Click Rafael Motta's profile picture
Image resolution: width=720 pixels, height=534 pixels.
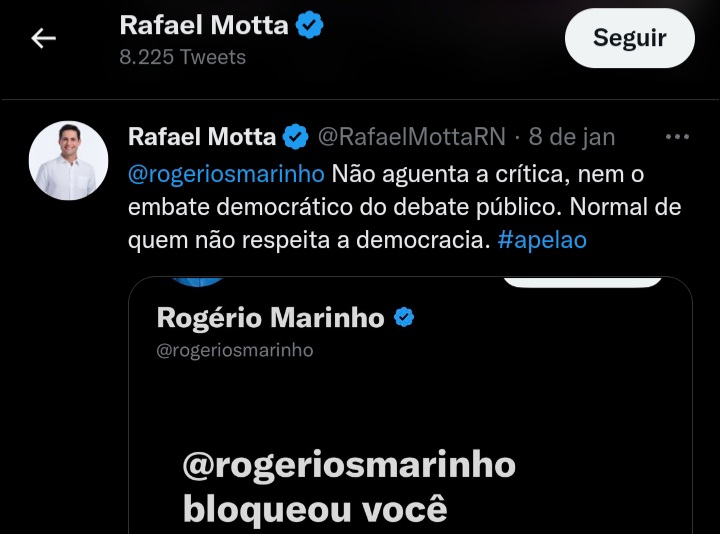coord(68,160)
